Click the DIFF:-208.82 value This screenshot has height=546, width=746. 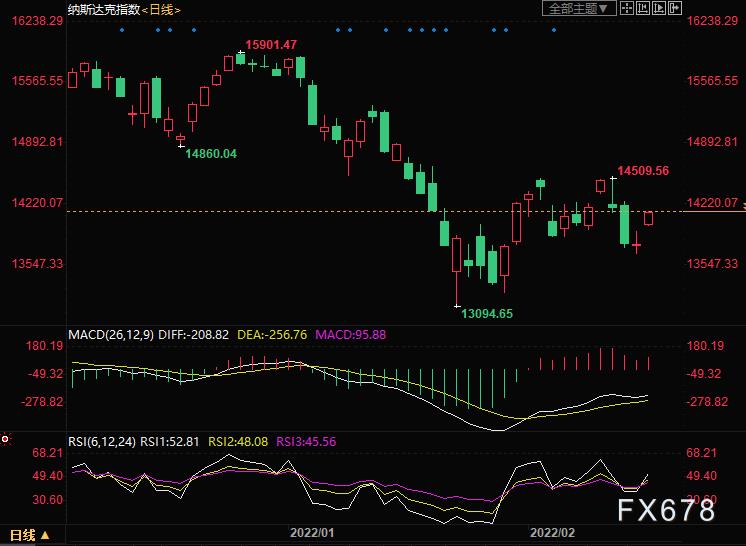point(193,335)
